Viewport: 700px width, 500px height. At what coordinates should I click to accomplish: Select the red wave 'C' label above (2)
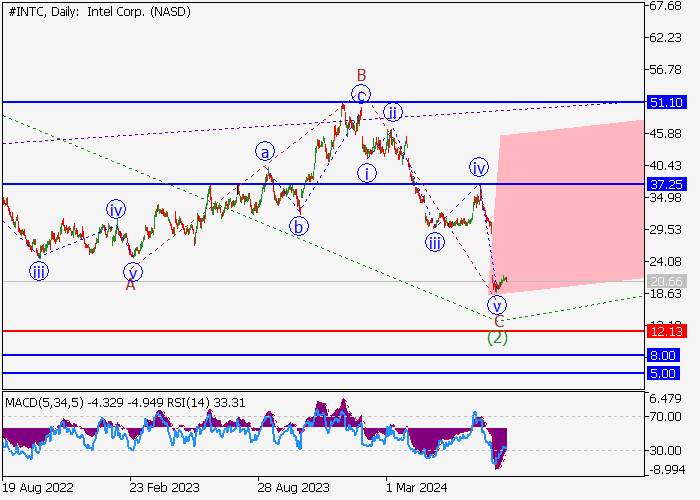(x=499, y=321)
